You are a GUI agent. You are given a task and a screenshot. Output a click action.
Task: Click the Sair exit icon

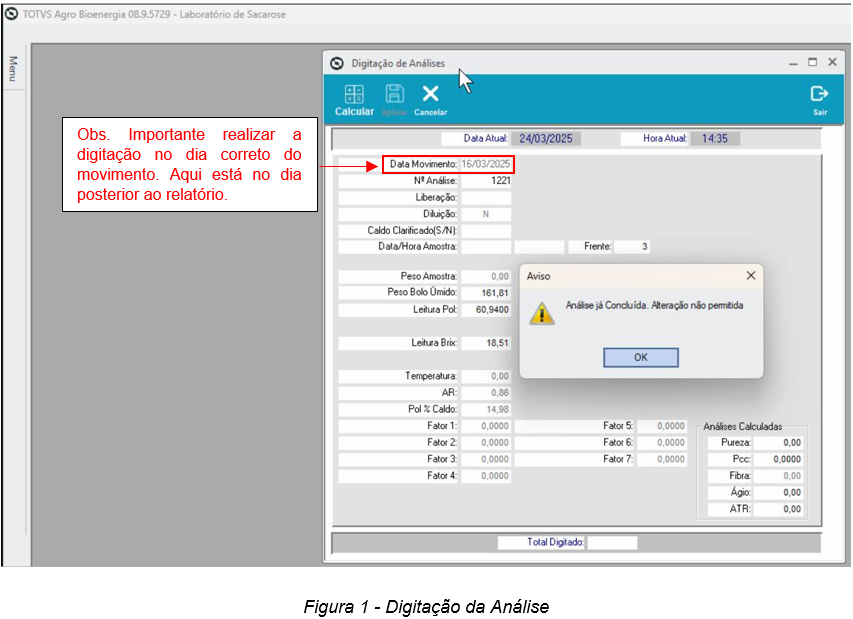[x=819, y=94]
